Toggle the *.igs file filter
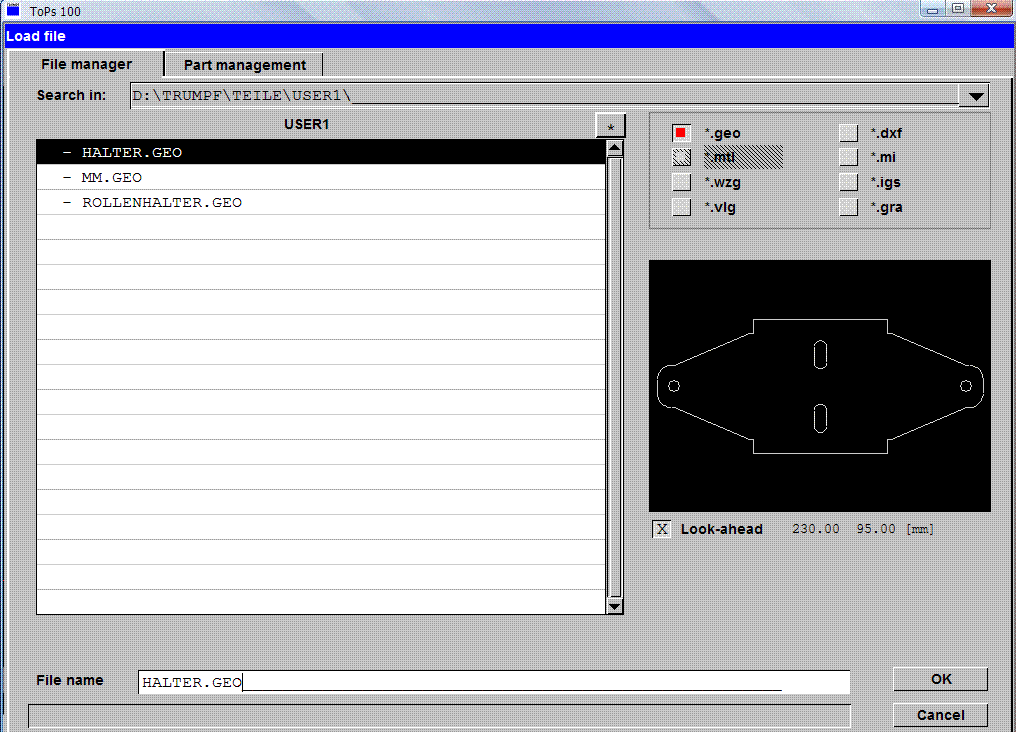Screen dimensions: 1016x732 click(848, 182)
